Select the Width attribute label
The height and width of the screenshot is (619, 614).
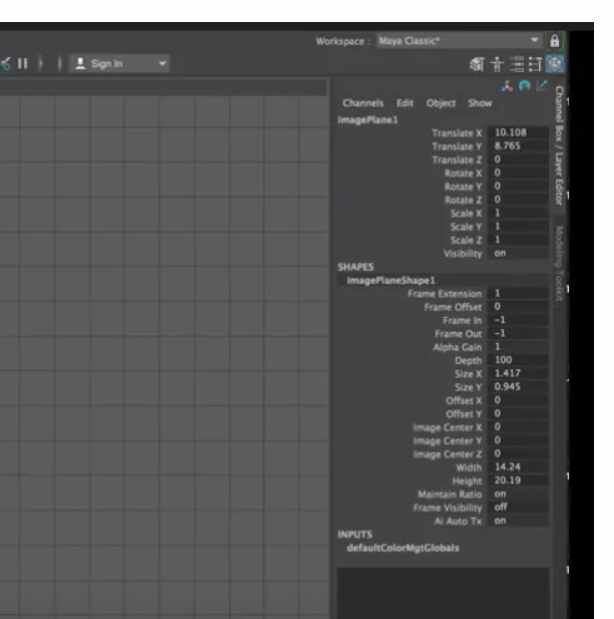(469, 468)
